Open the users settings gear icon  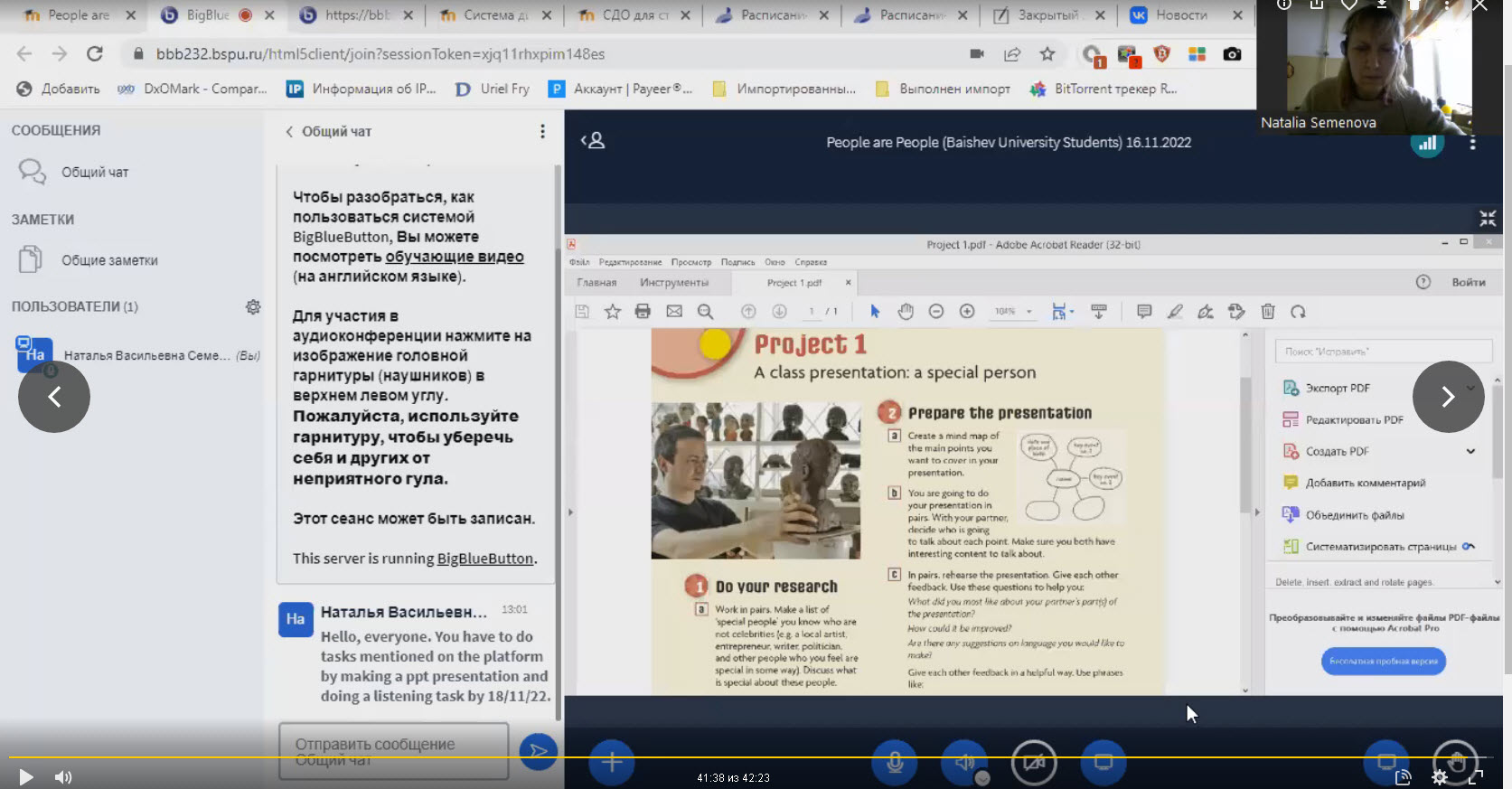click(253, 307)
